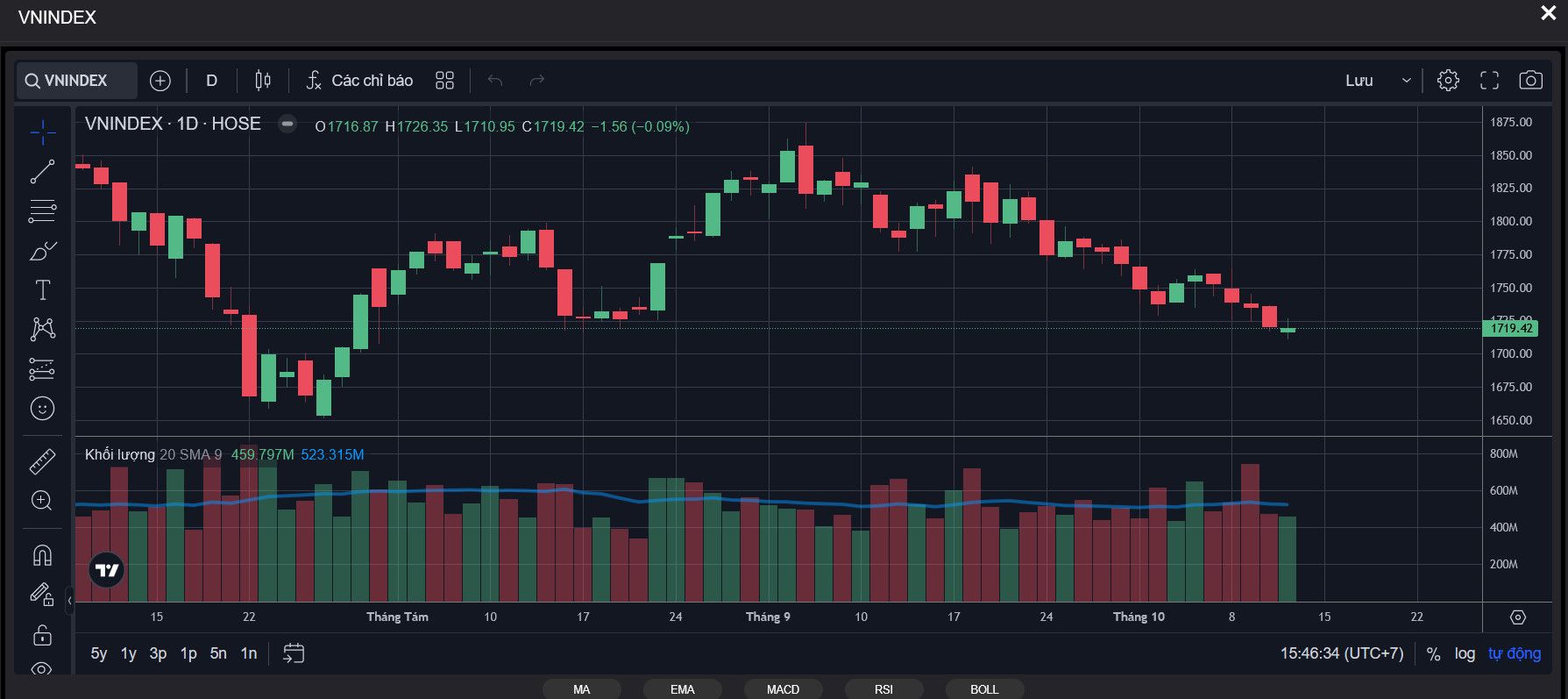
Task: Switch chart to fullscreen mode
Action: pos(1489,81)
